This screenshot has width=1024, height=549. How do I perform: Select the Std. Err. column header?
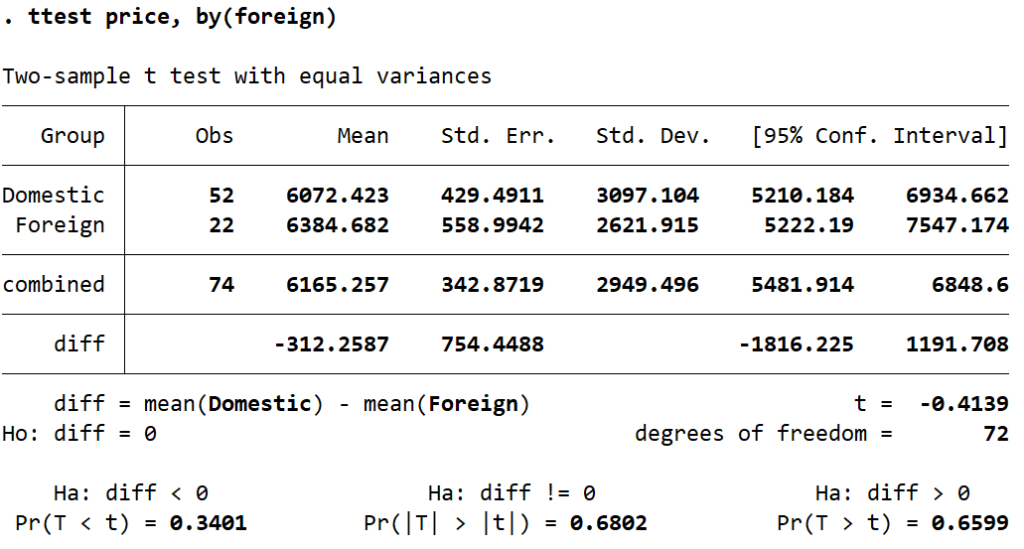click(497, 136)
